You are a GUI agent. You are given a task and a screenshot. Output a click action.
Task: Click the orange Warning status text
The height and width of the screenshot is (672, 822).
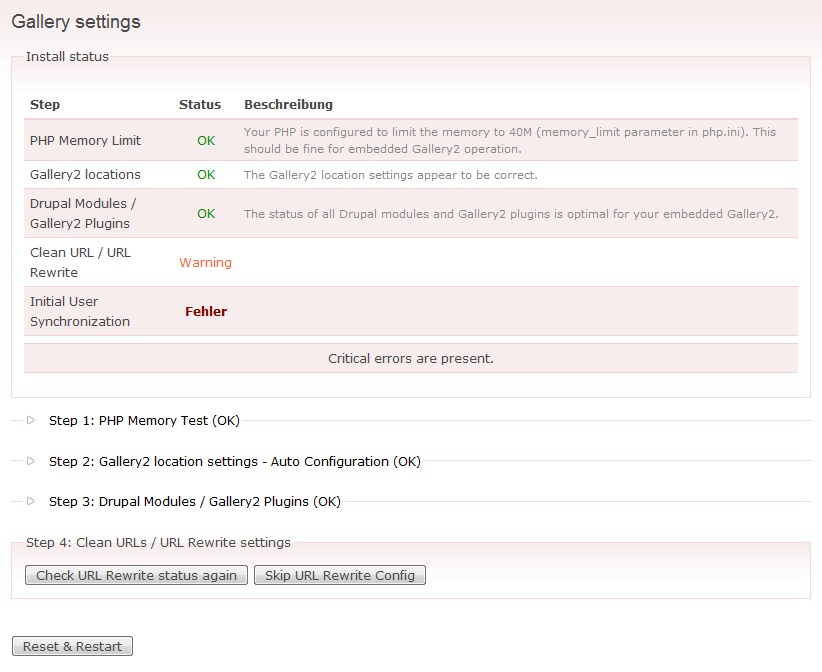205,263
